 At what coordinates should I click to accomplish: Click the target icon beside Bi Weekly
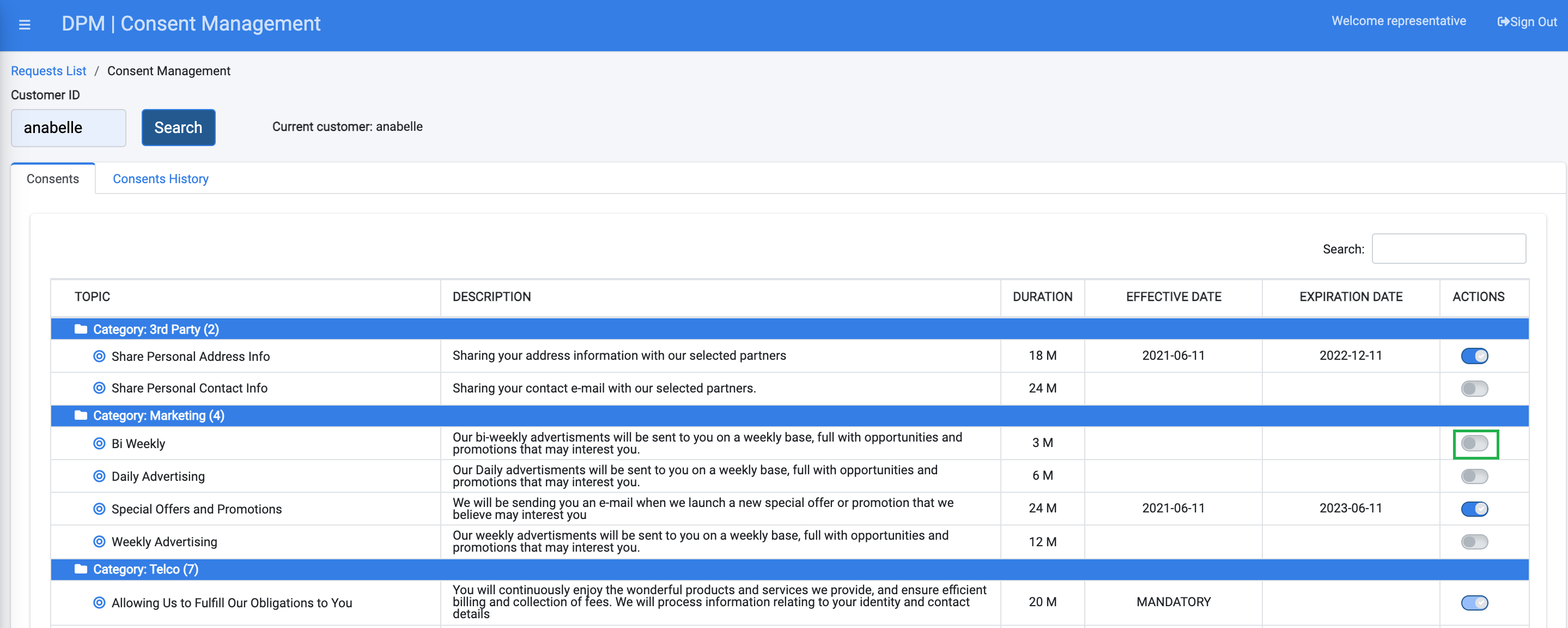tap(99, 443)
